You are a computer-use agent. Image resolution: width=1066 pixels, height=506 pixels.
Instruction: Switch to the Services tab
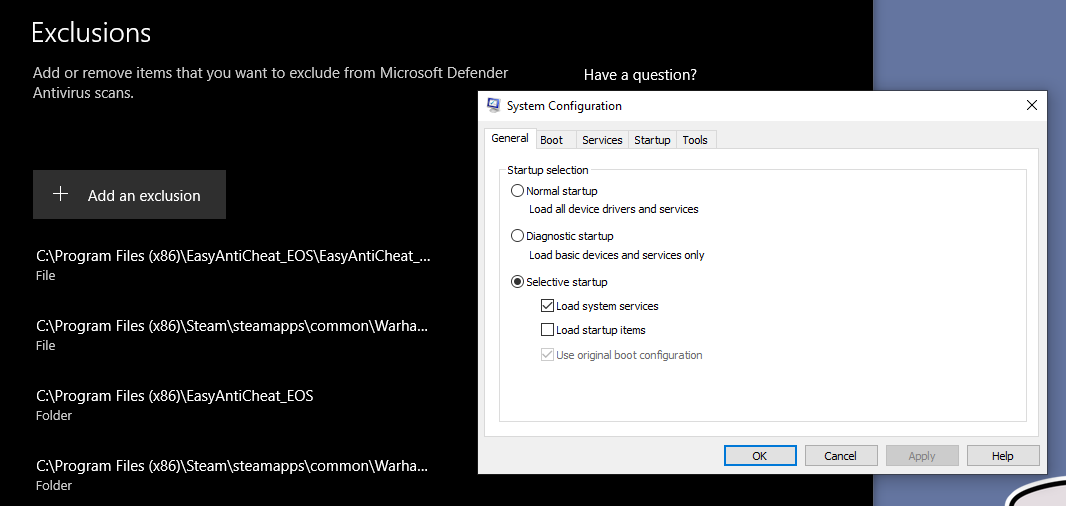(602, 140)
